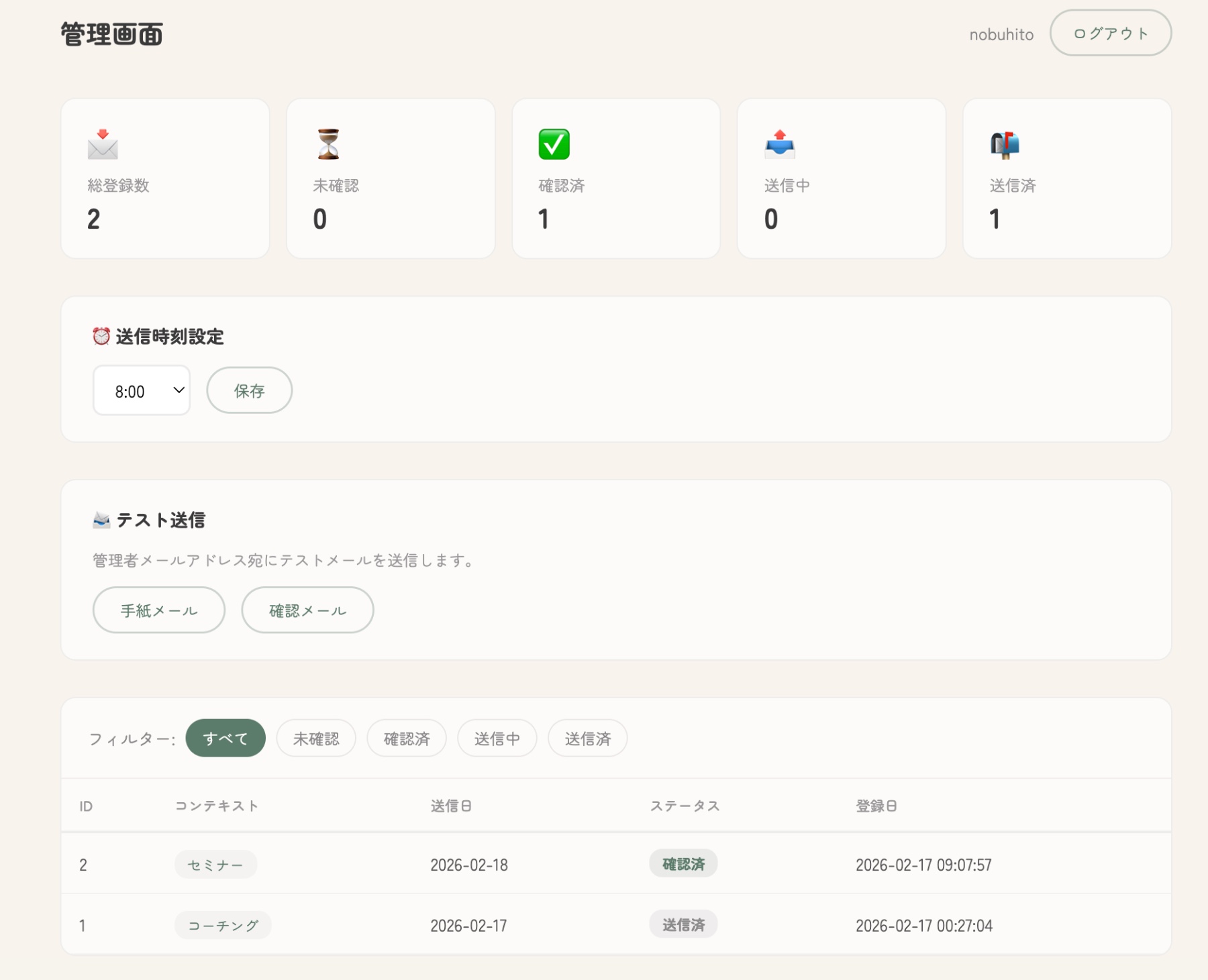Click the mail icon beside テスト送信
The width and height of the screenshot is (1208, 980).
(101, 520)
